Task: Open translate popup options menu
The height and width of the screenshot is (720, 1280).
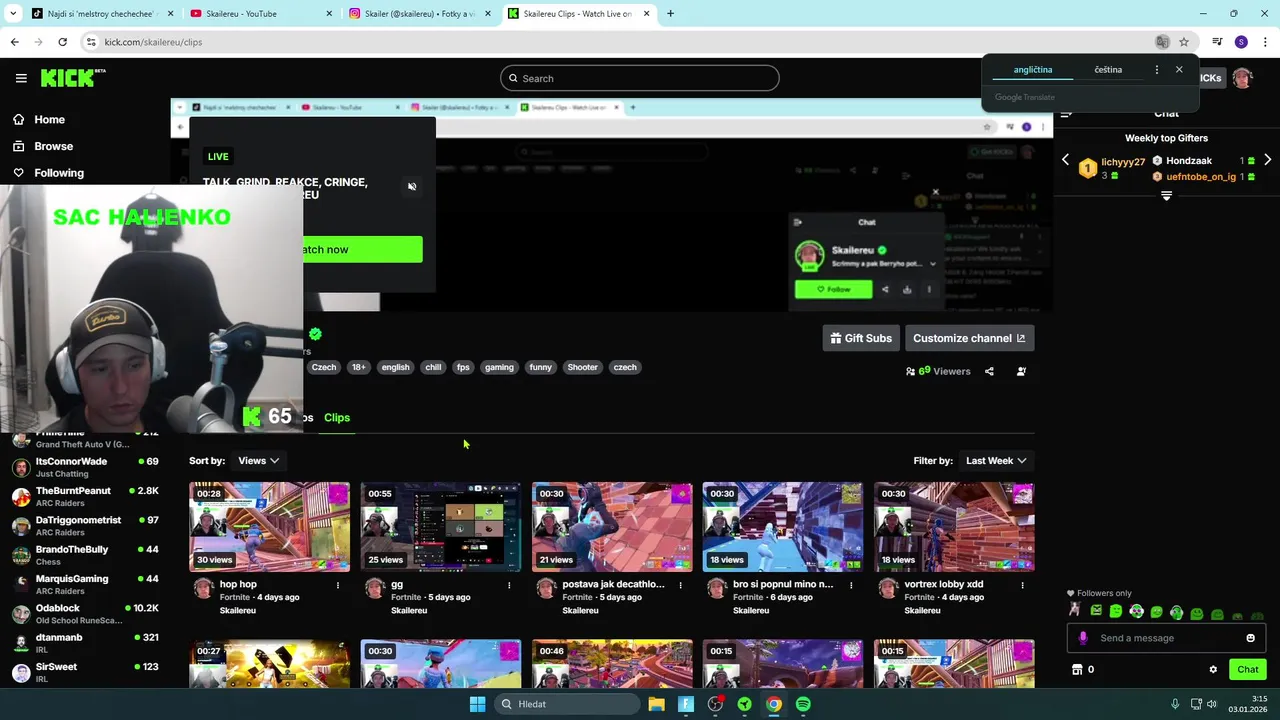Action: (1157, 70)
